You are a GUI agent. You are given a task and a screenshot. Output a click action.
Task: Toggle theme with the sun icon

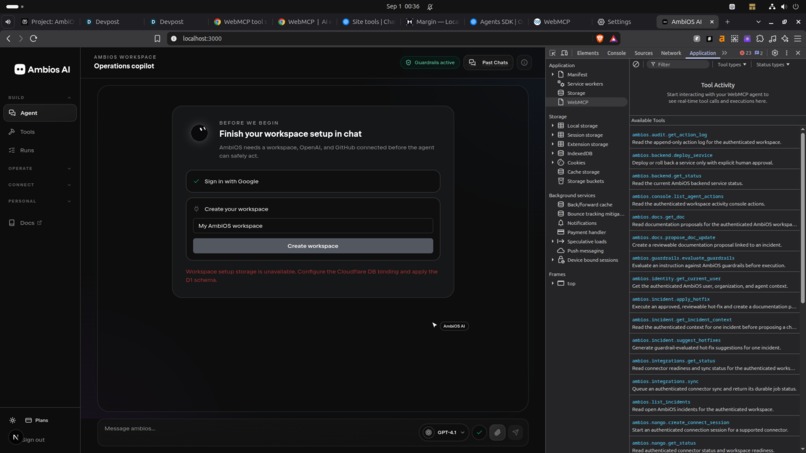(12, 420)
